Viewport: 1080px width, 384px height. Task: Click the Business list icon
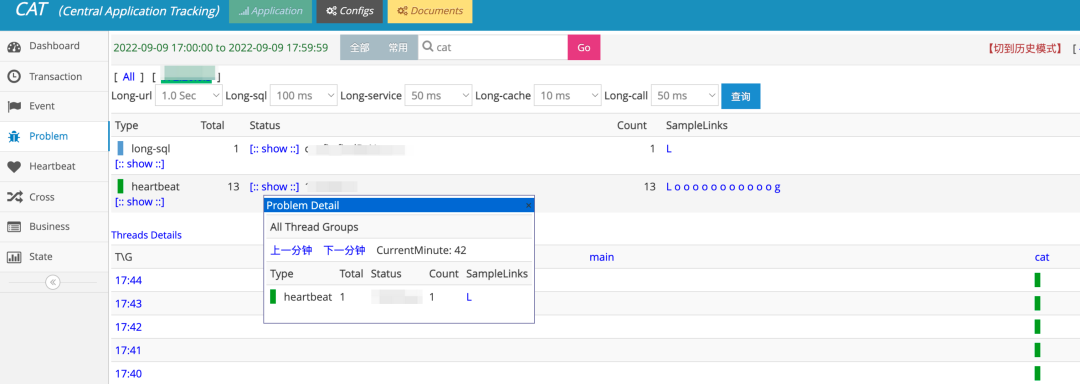point(14,227)
